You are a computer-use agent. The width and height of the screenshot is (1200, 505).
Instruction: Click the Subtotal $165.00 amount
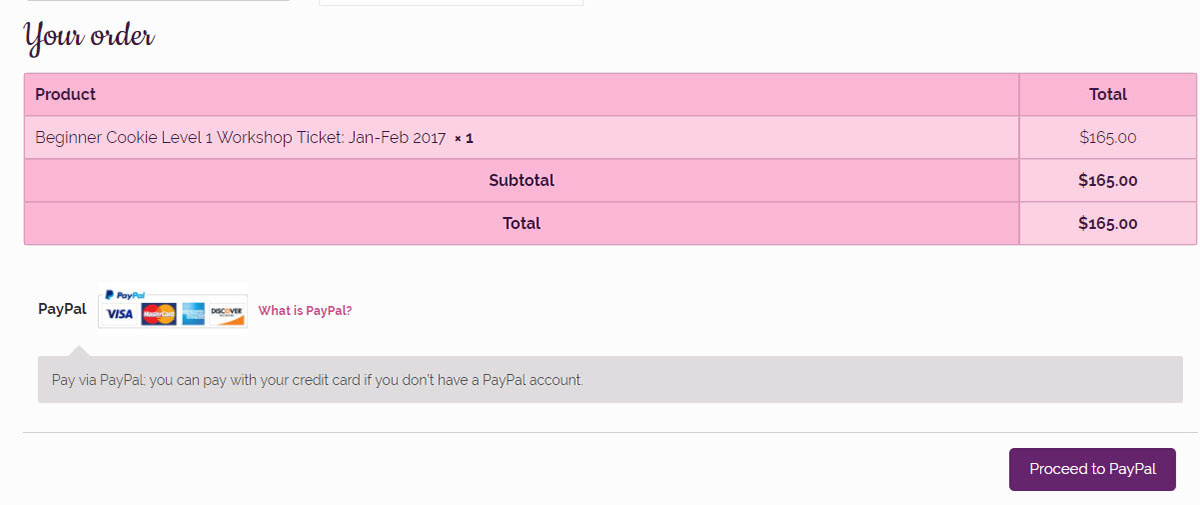pyautogui.click(x=1108, y=180)
